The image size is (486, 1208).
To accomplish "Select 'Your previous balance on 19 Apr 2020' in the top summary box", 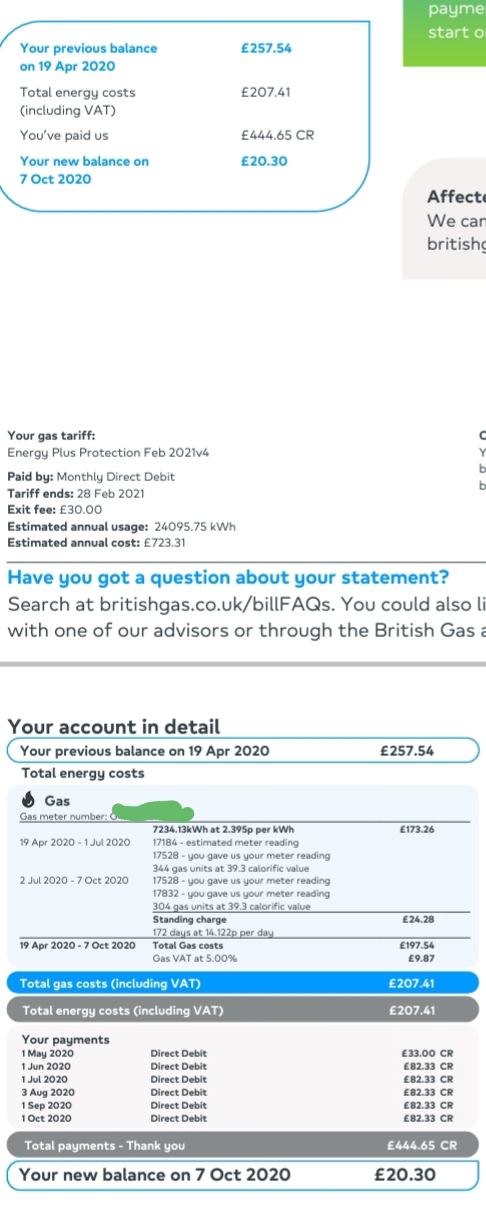I will [88, 57].
